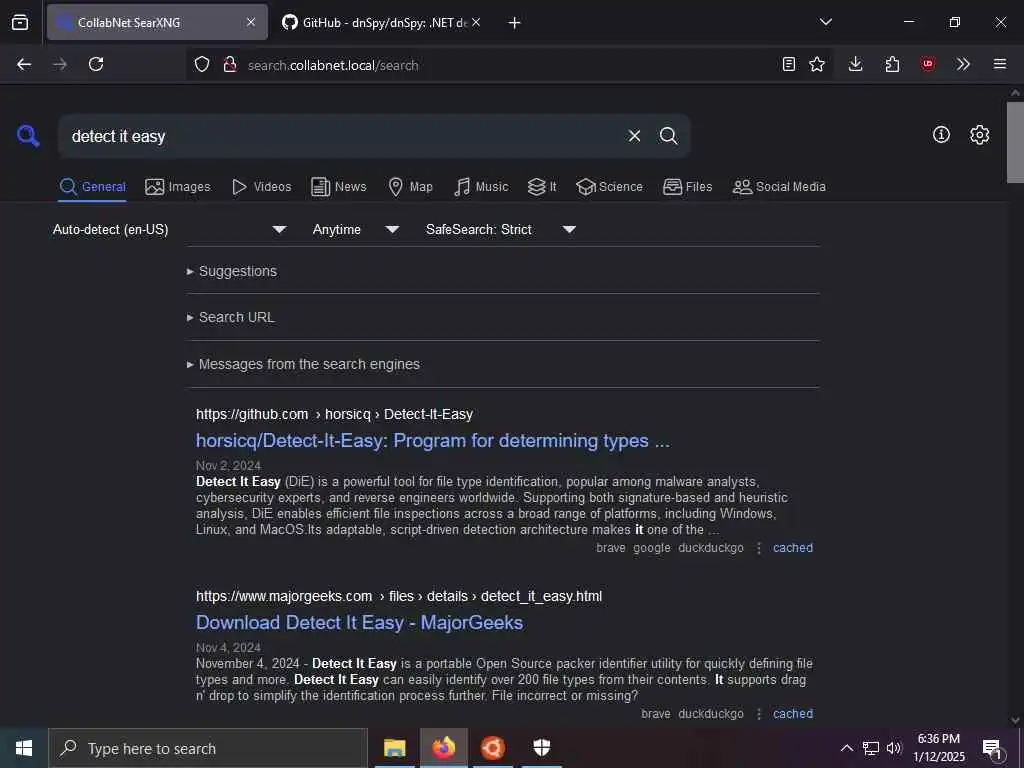This screenshot has height=768, width=1024.
Task: Click the browser address bar
Action: pyautogui.click(x=509, y=65)
